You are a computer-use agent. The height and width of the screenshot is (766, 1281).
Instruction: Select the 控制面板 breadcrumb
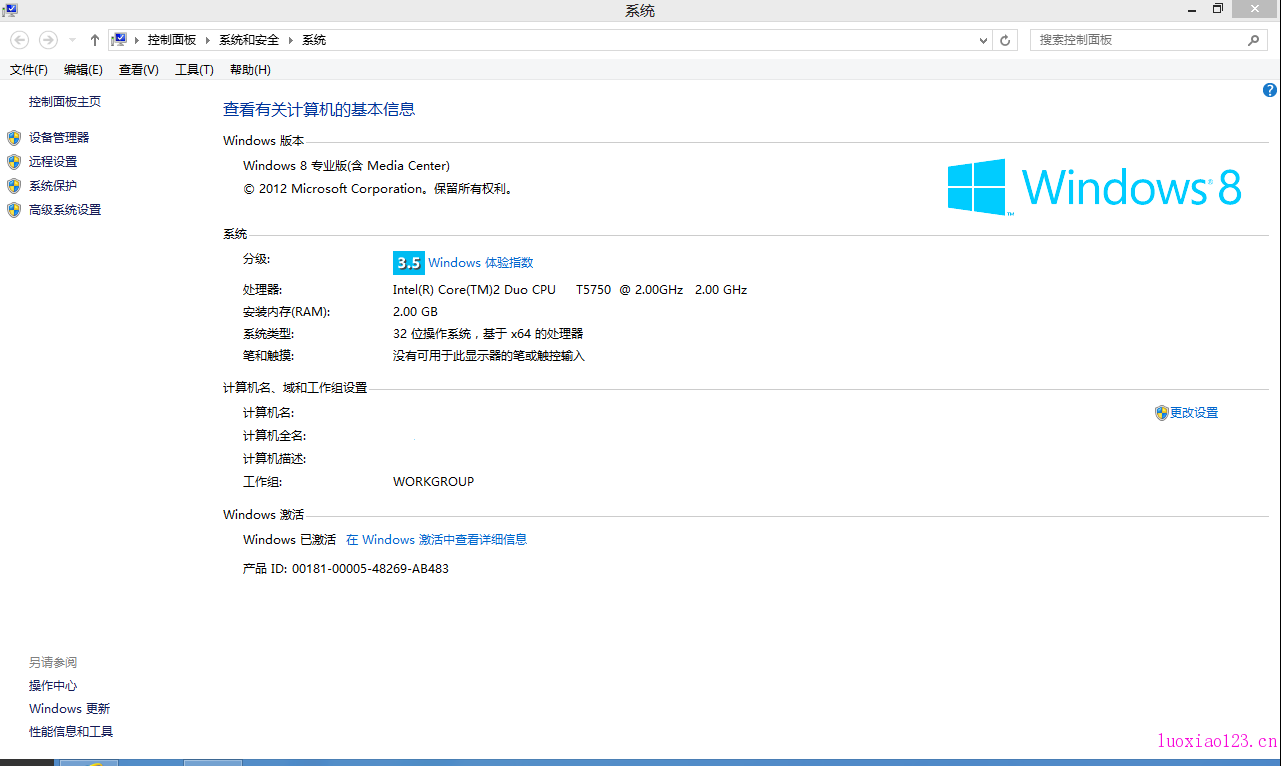[x=172, y=40]
